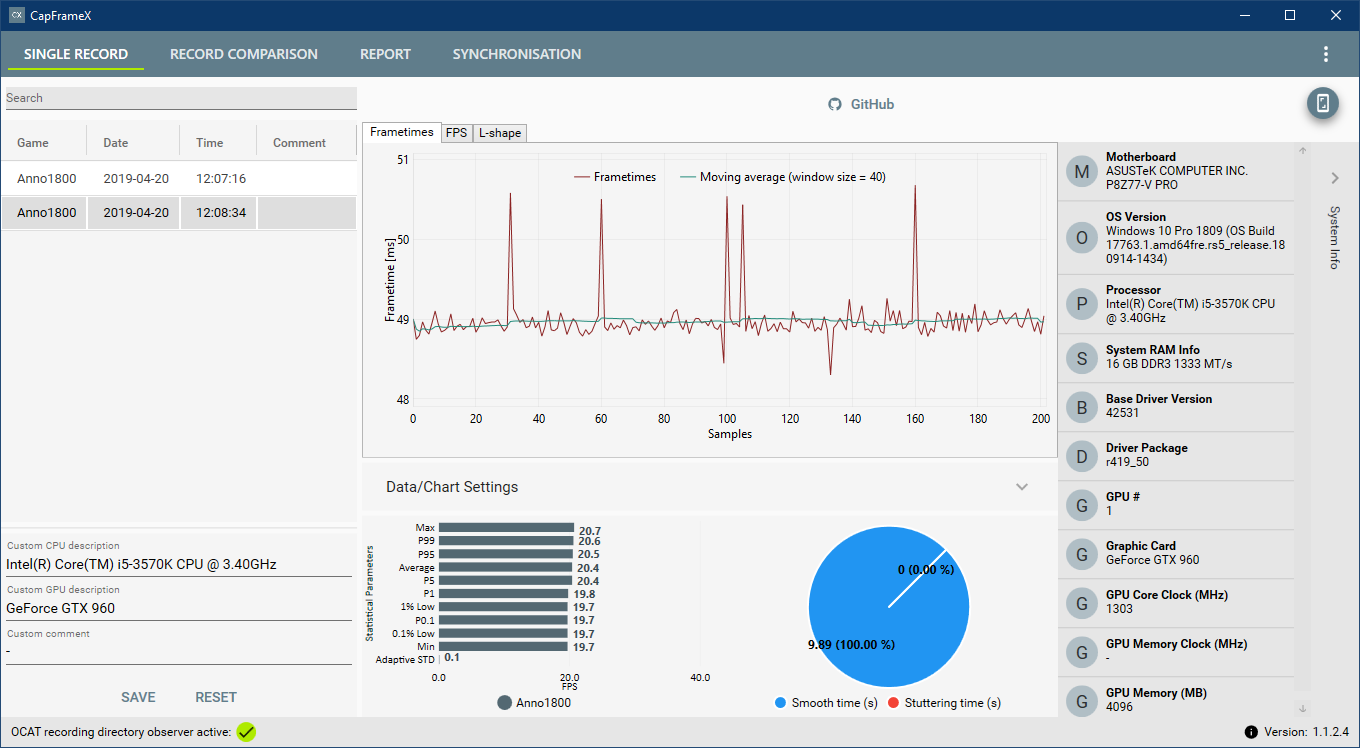The height and width of the screenshot is (748, 1360).
Task: Click the green observer status checkmark
Action: click(x=247, y=732)
